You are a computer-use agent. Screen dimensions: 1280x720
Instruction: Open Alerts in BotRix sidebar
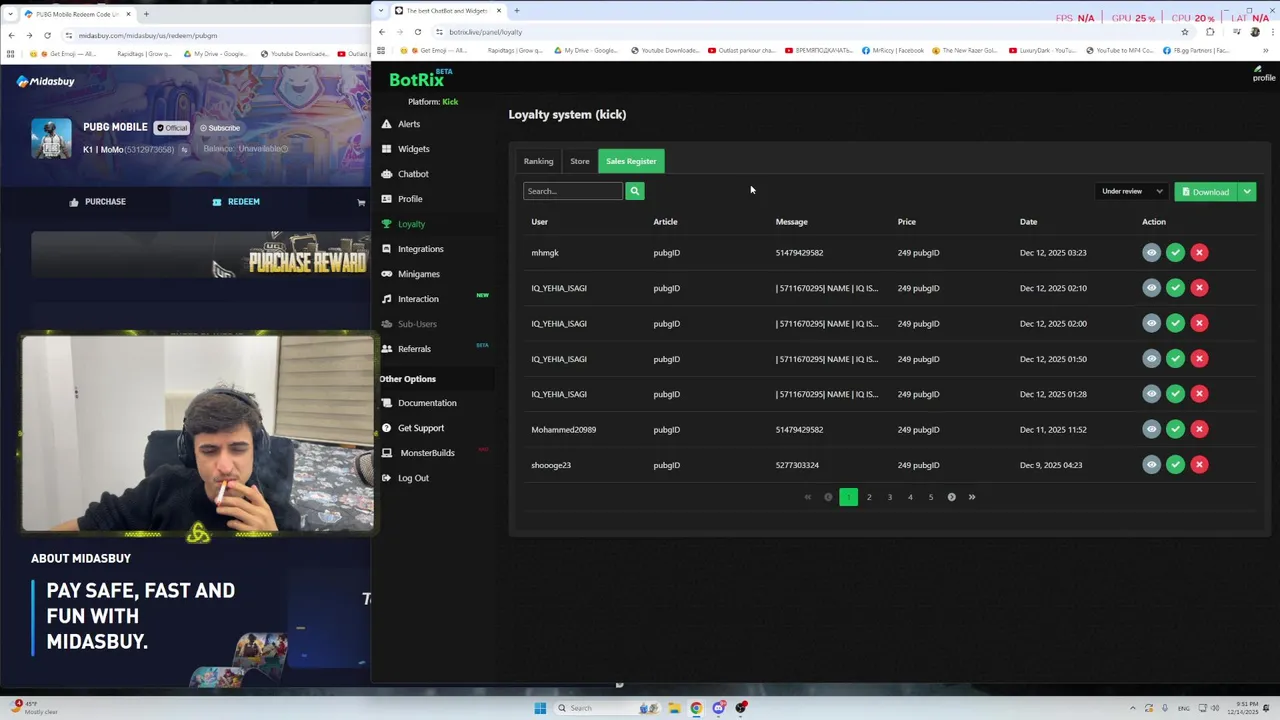(409, 124)
